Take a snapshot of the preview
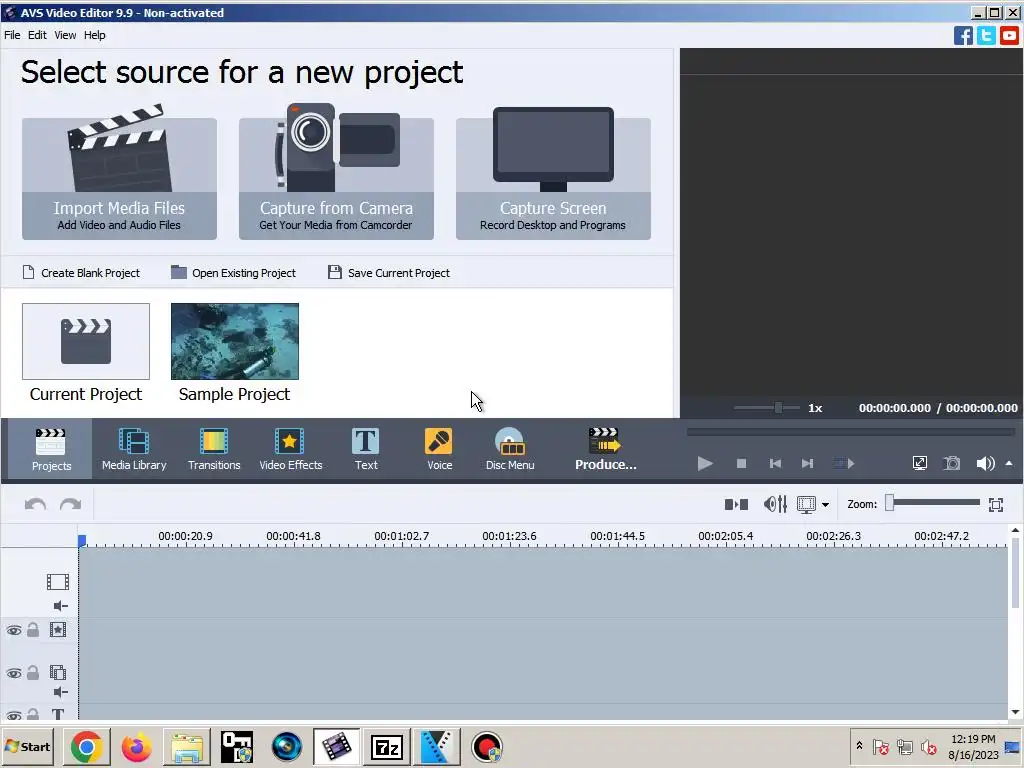Screen dimensions: 1024x768 pos(952,464)
